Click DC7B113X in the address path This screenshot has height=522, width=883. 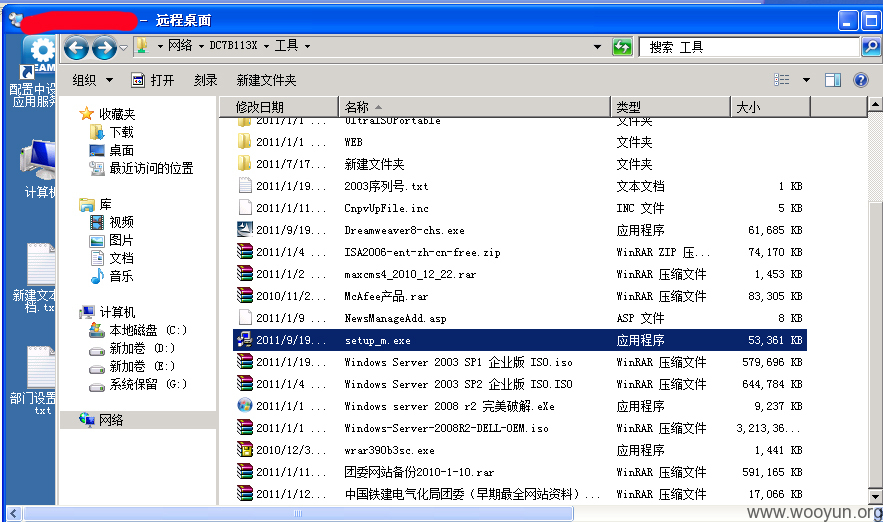[x=233, y=46]
